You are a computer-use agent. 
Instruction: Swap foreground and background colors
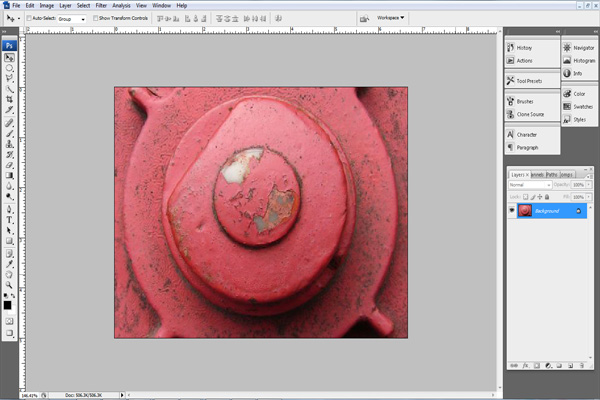(x=13, y=296)
